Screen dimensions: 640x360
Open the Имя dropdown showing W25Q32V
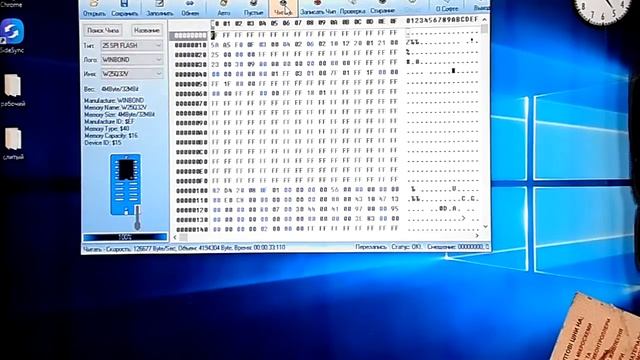coord(131,74)
